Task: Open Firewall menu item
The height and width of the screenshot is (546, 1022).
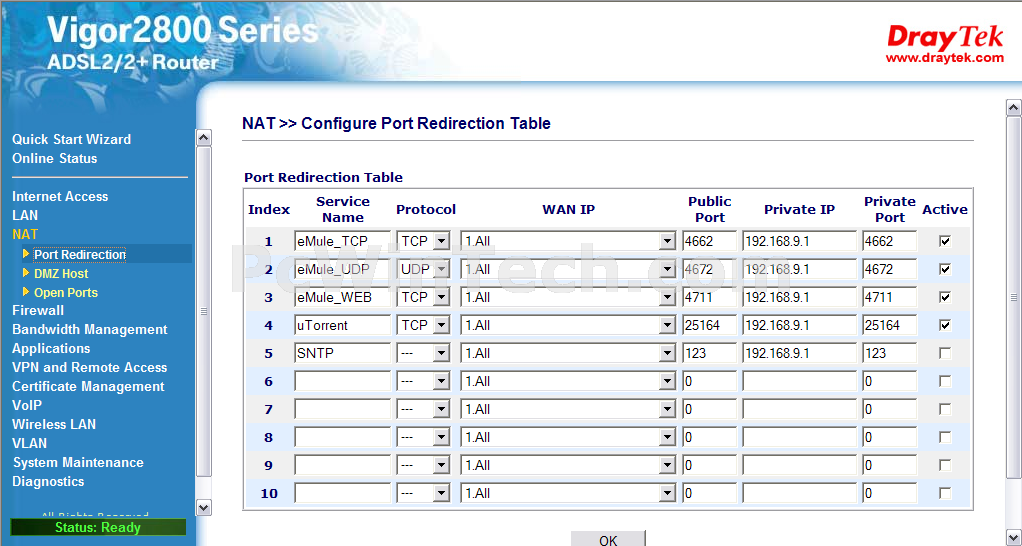Action: (x=38, y=310)
